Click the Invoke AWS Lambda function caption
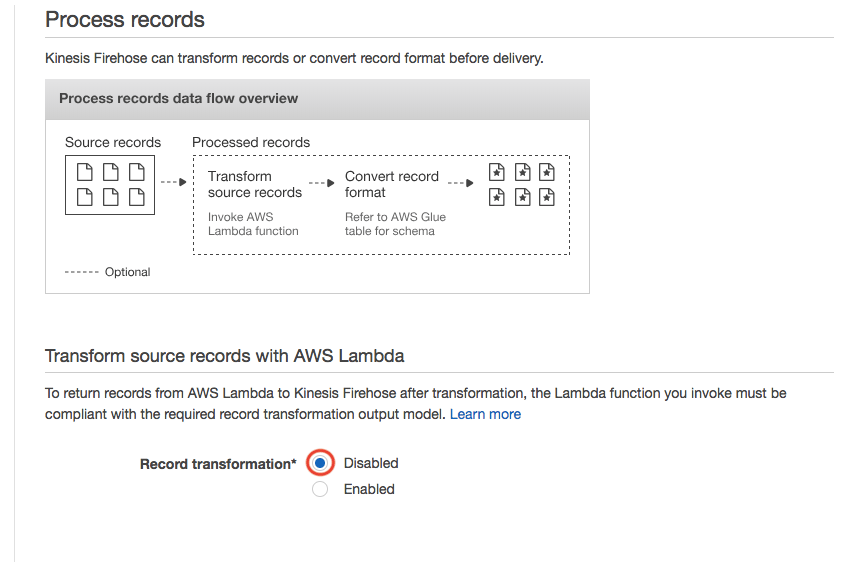This screenshot has width=854, height=562. [x=253, y=224]
